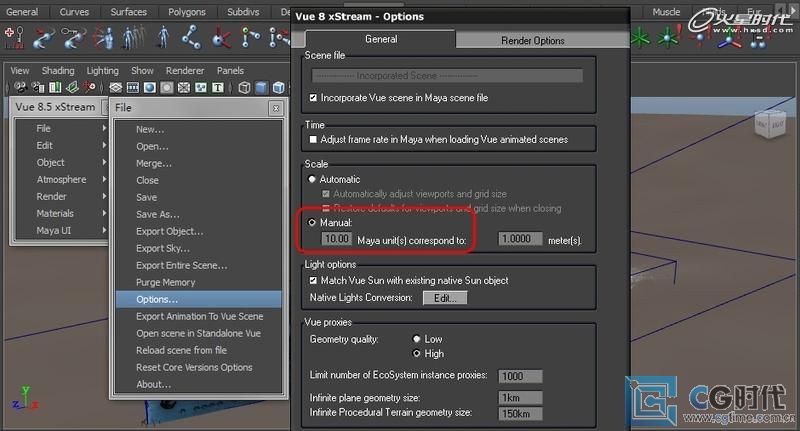Expand the Maya UI submenu arrow
This screenshot has height=431, width=800.
coord(104,230)
